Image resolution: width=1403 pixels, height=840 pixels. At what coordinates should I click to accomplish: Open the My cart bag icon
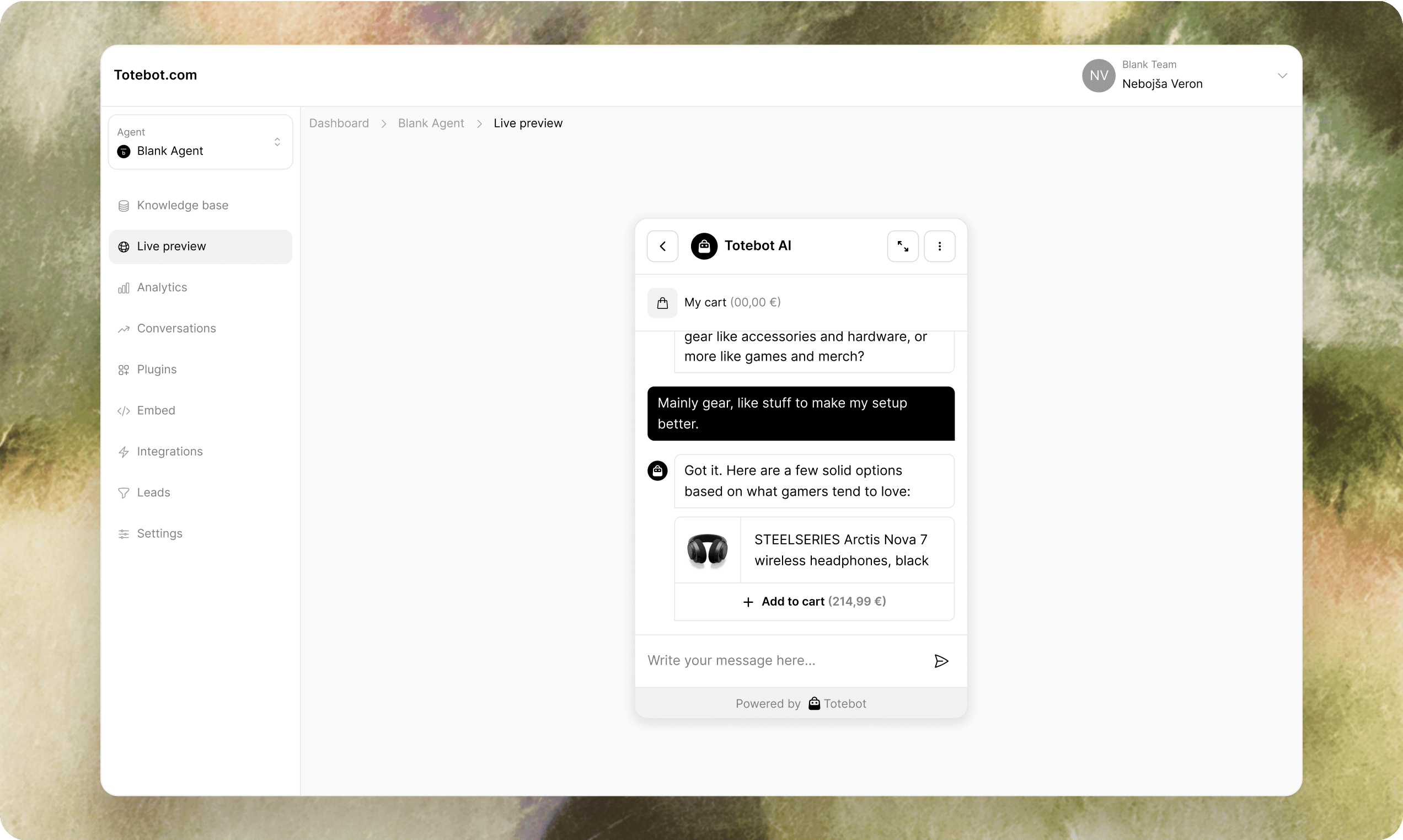tap(662, 303)
